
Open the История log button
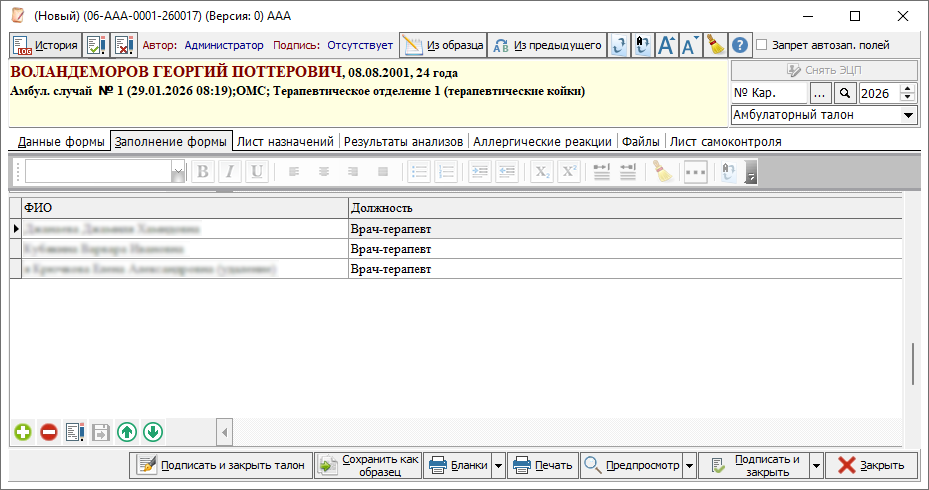click(x=46, y=46)
